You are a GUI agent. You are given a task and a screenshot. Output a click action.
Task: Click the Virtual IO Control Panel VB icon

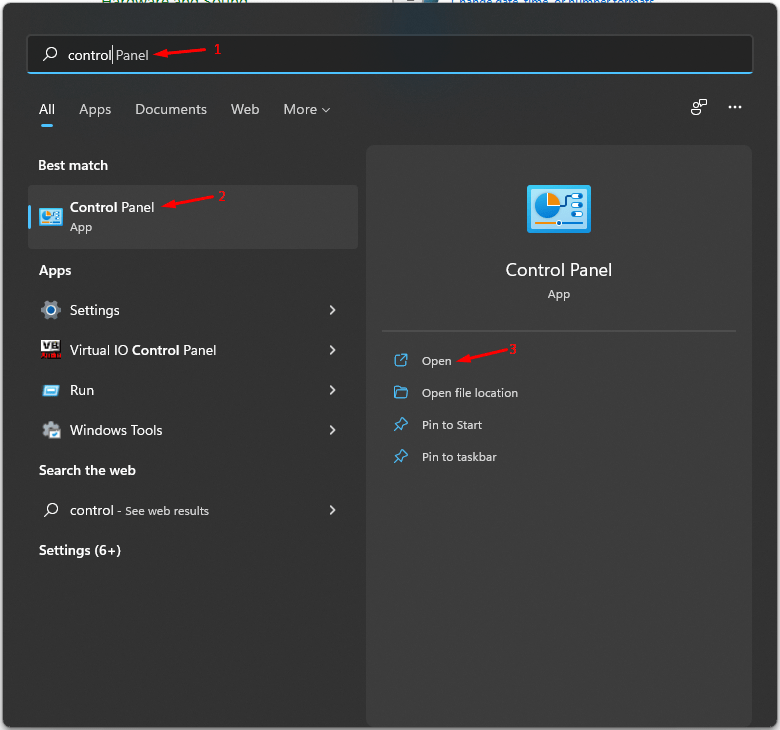51,350
